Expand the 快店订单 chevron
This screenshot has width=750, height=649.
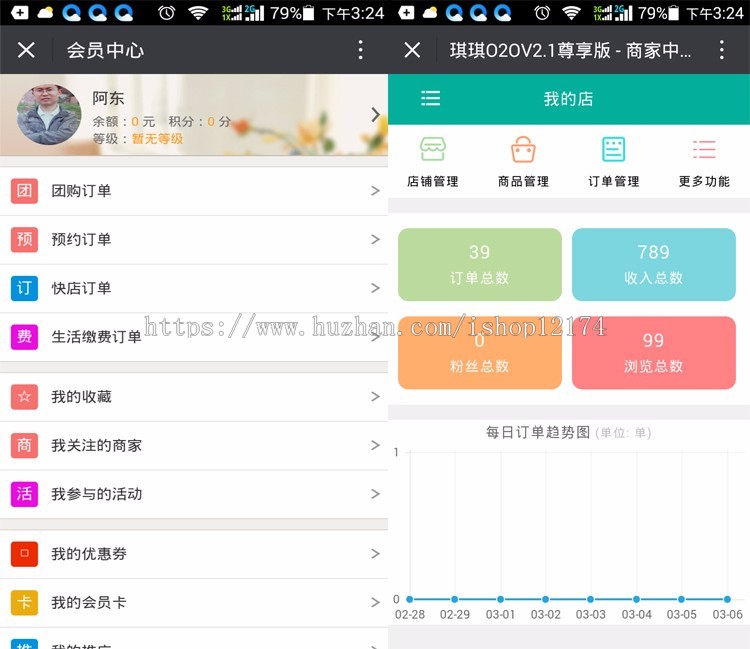pyautogui.click(x=375, y=288)
